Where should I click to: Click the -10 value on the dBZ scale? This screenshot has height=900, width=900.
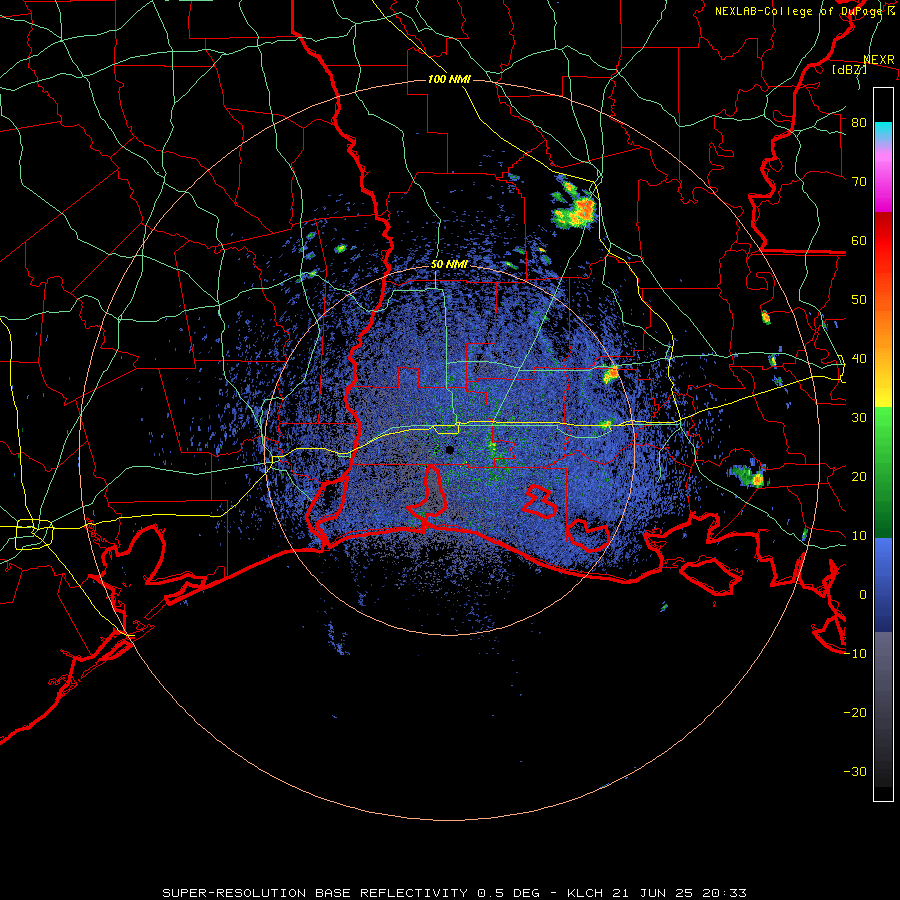point(855,654)
